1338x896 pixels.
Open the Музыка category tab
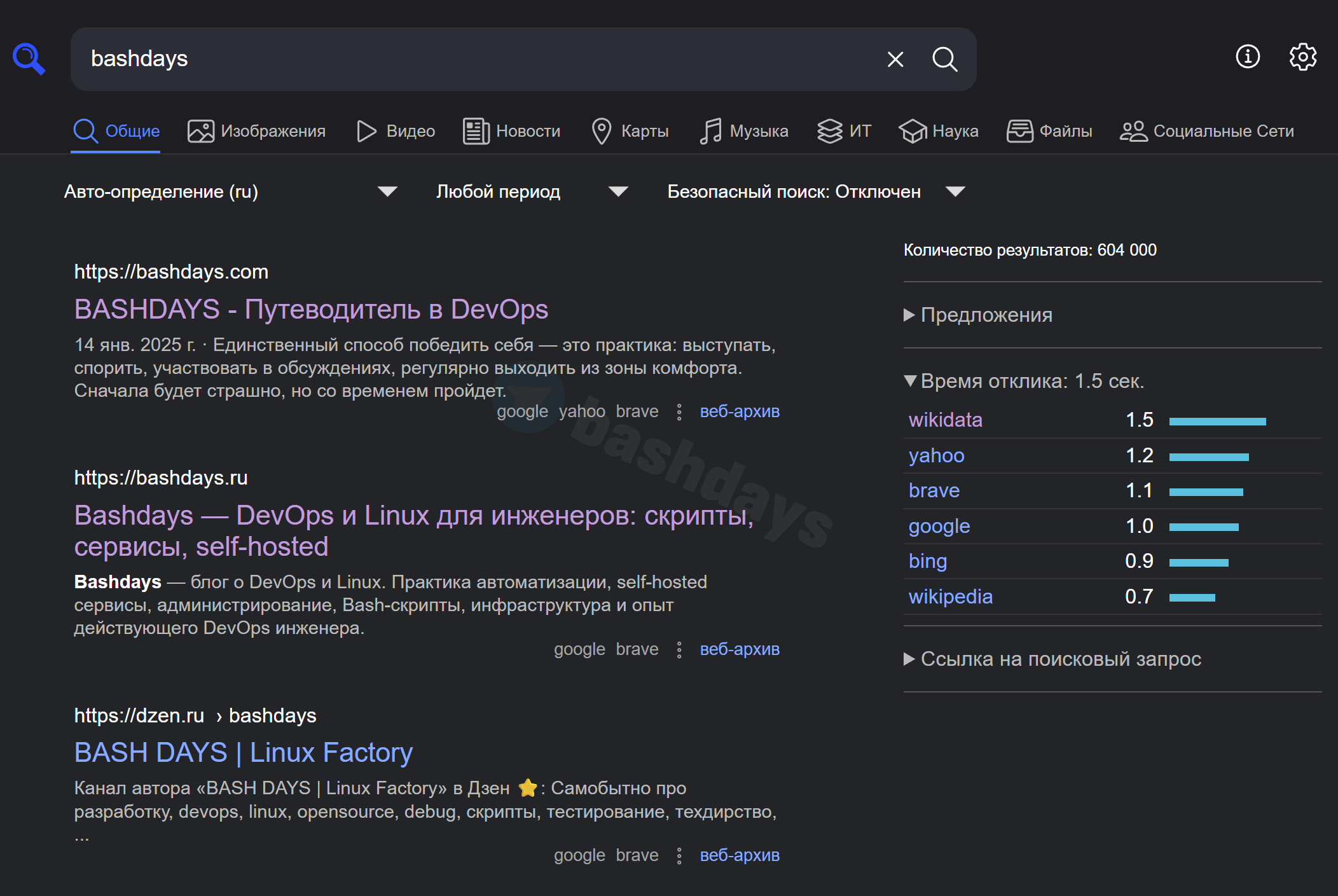744,131
